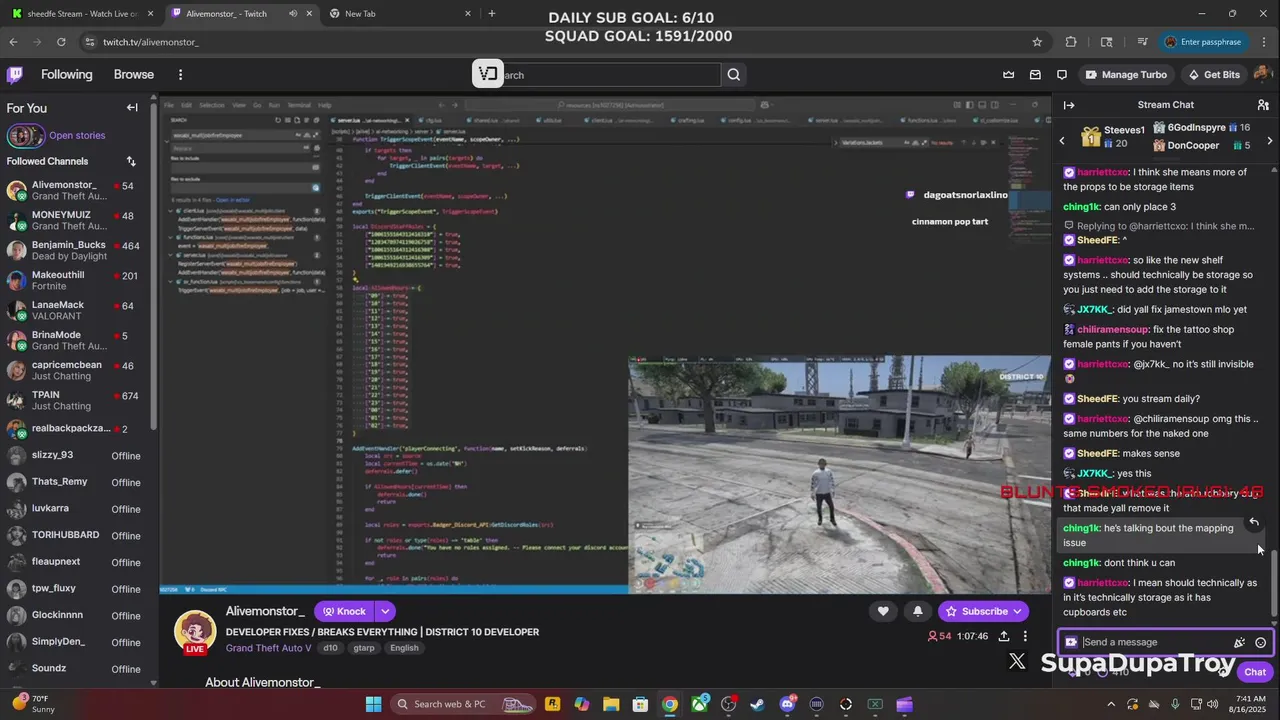This screenshot has height=720, width=1280.
Task: Click Open stories link
Action: (77, 136)
